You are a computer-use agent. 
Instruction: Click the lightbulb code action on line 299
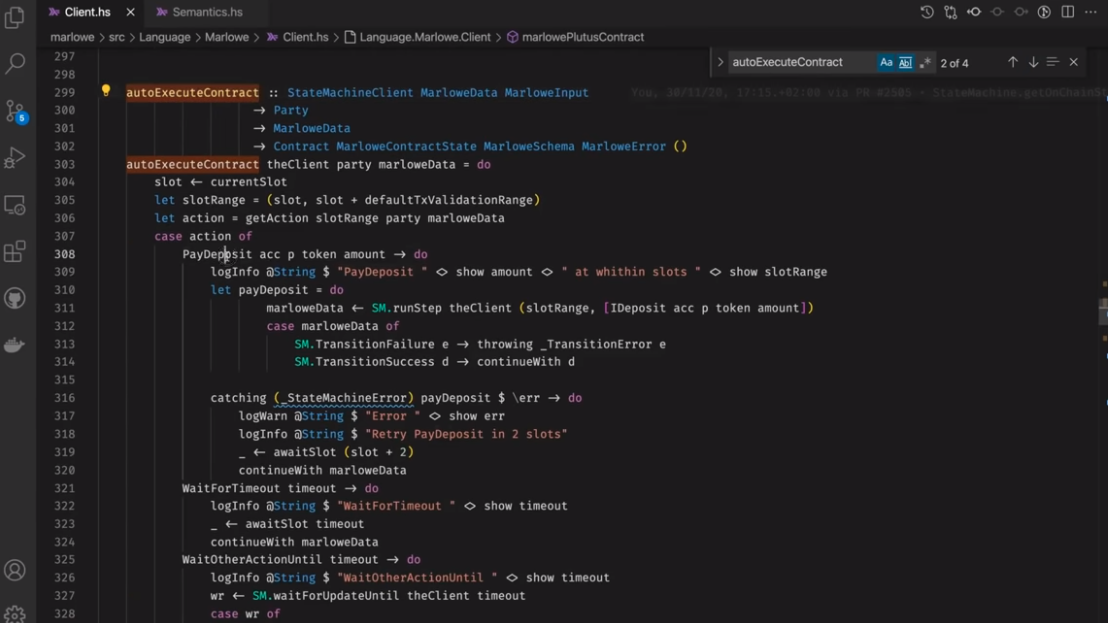tap(106, 91)
